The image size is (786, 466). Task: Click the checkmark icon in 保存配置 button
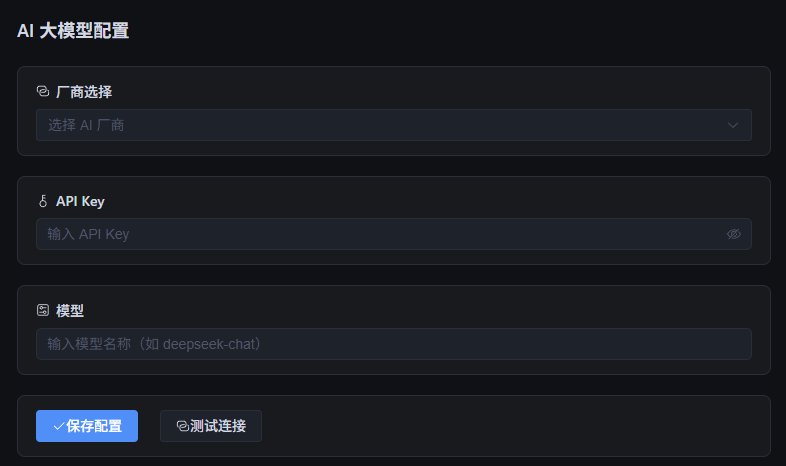pyautogui.click(x=58, y=426)
